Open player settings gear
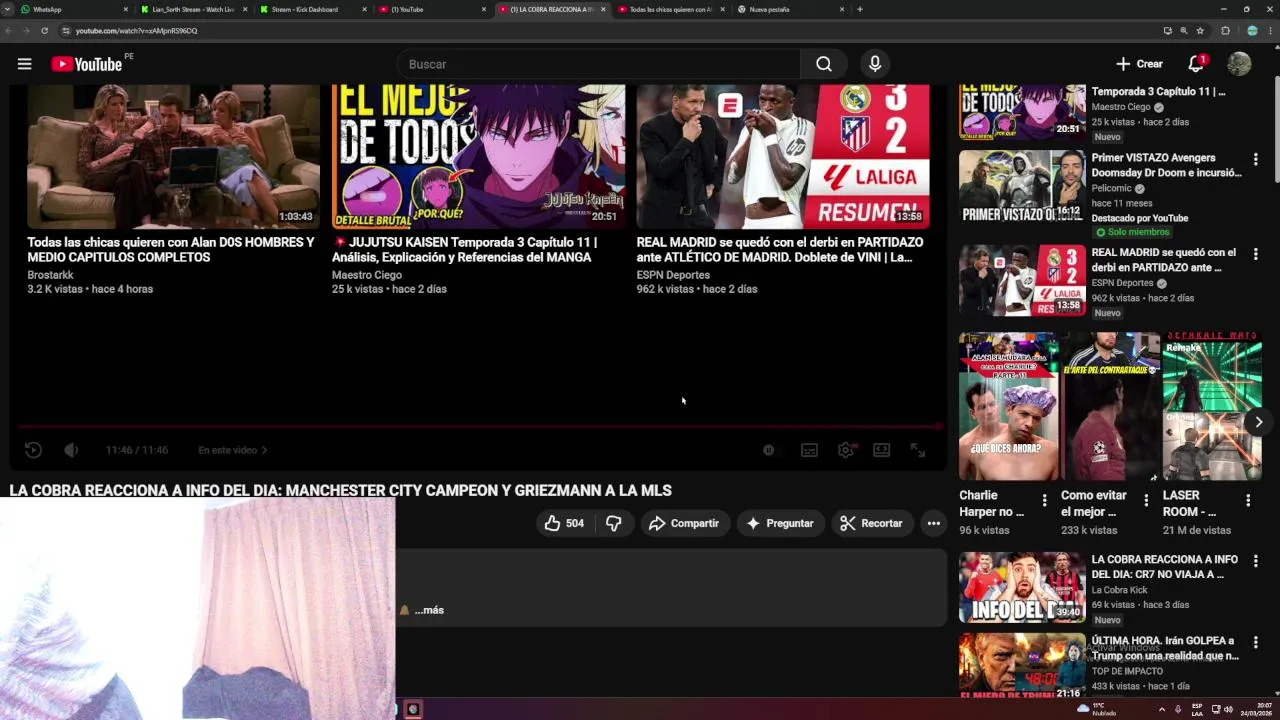The width and height of the screenshot is (1280, 720). (x=846, y=450)
